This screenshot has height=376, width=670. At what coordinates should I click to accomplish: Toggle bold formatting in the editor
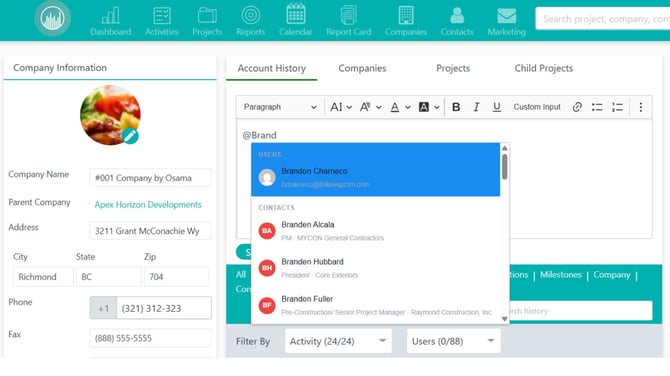pos(456,107)
